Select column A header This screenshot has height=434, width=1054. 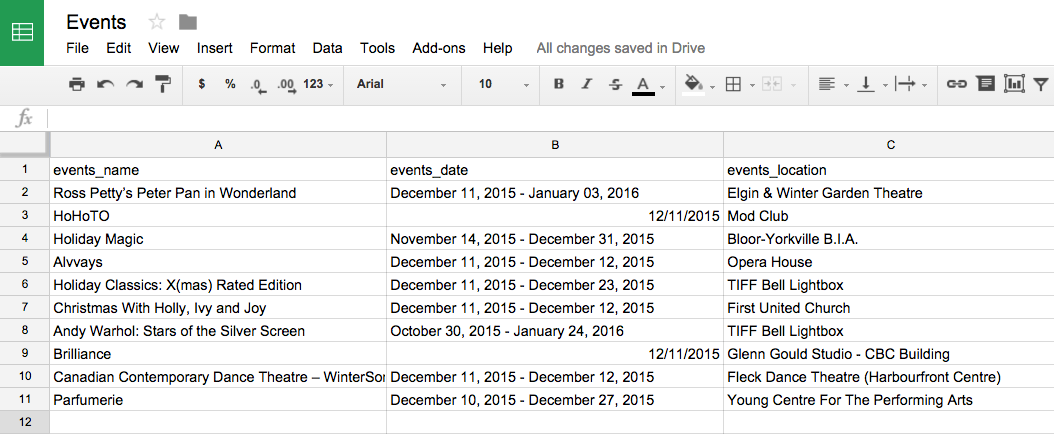(x=218, y=144)
